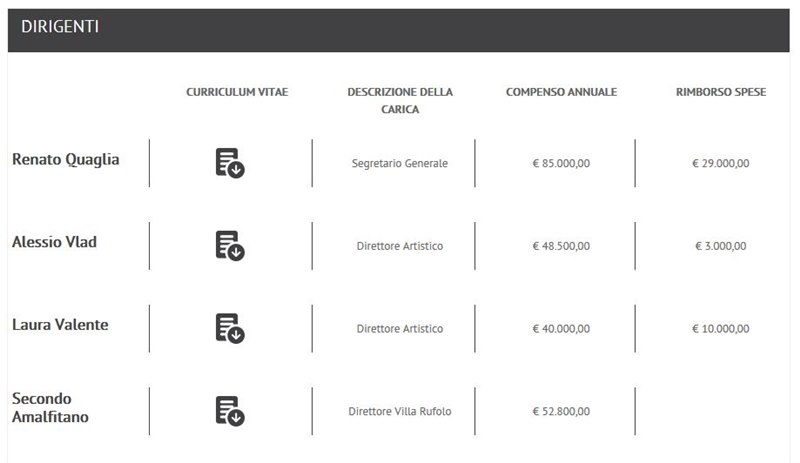This screenshot has height=463, width=800.
Task: Click the € 29.000,00 reimbursement value
Action: [x=720, y=163]
